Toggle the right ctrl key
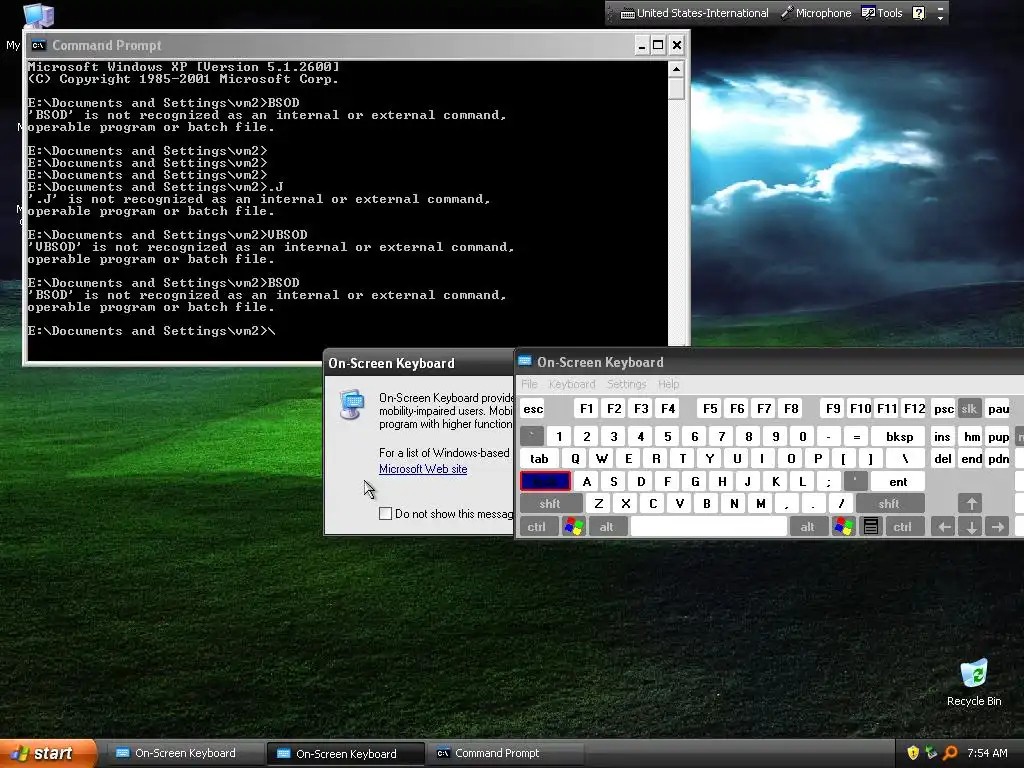1024x768 pixels. point(903,526)
